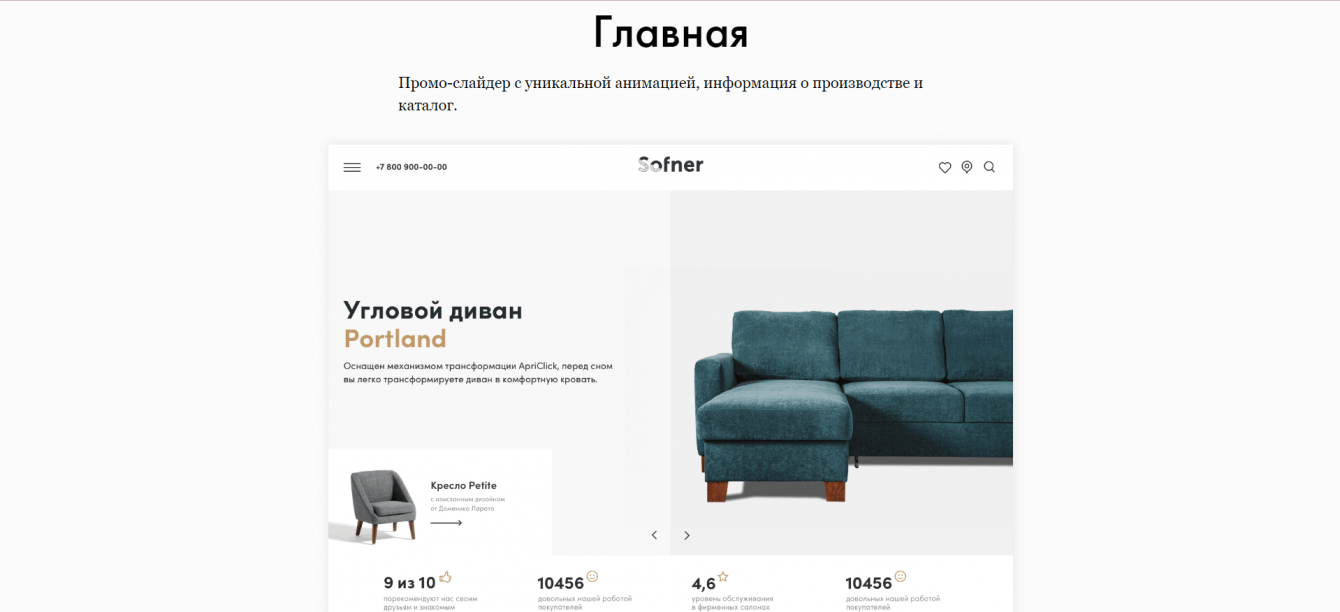Viewport: 1340px width, 612px height.
Task: Click the heart favorites icon
Action: [945, 167]
